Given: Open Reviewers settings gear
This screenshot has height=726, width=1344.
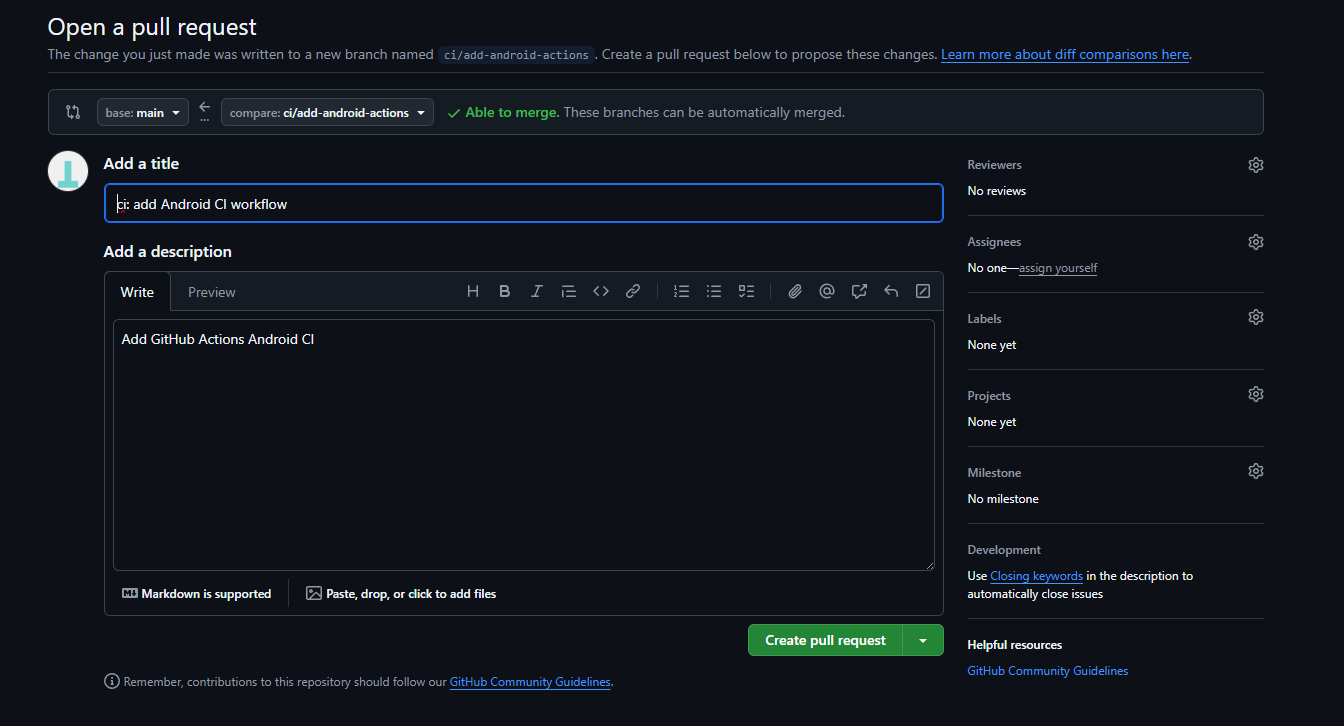Looking at the screenshot, I should tap(1256, 165).
